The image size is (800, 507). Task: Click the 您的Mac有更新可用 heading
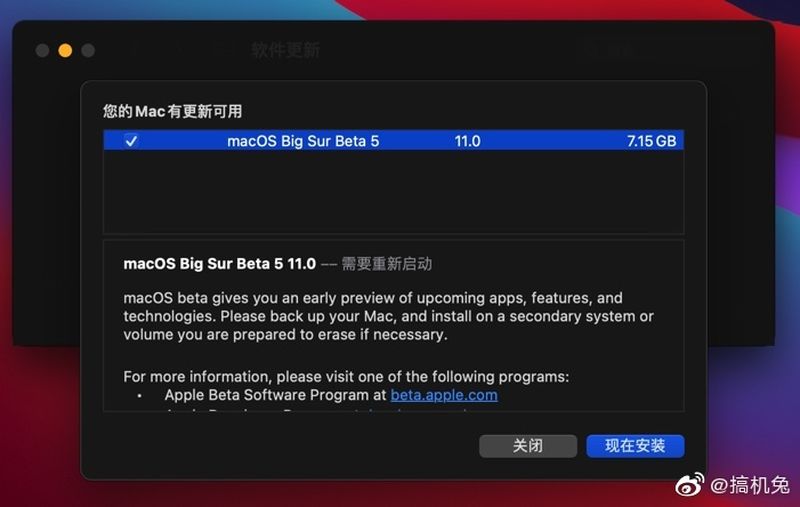click(x=172, y=111)
